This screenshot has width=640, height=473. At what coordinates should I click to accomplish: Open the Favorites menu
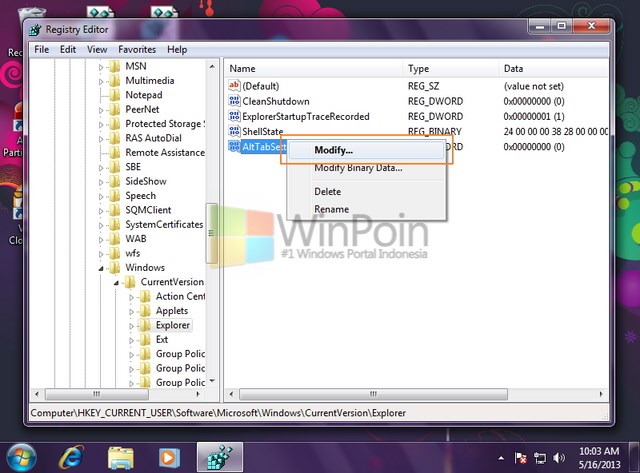click(137, 49)
